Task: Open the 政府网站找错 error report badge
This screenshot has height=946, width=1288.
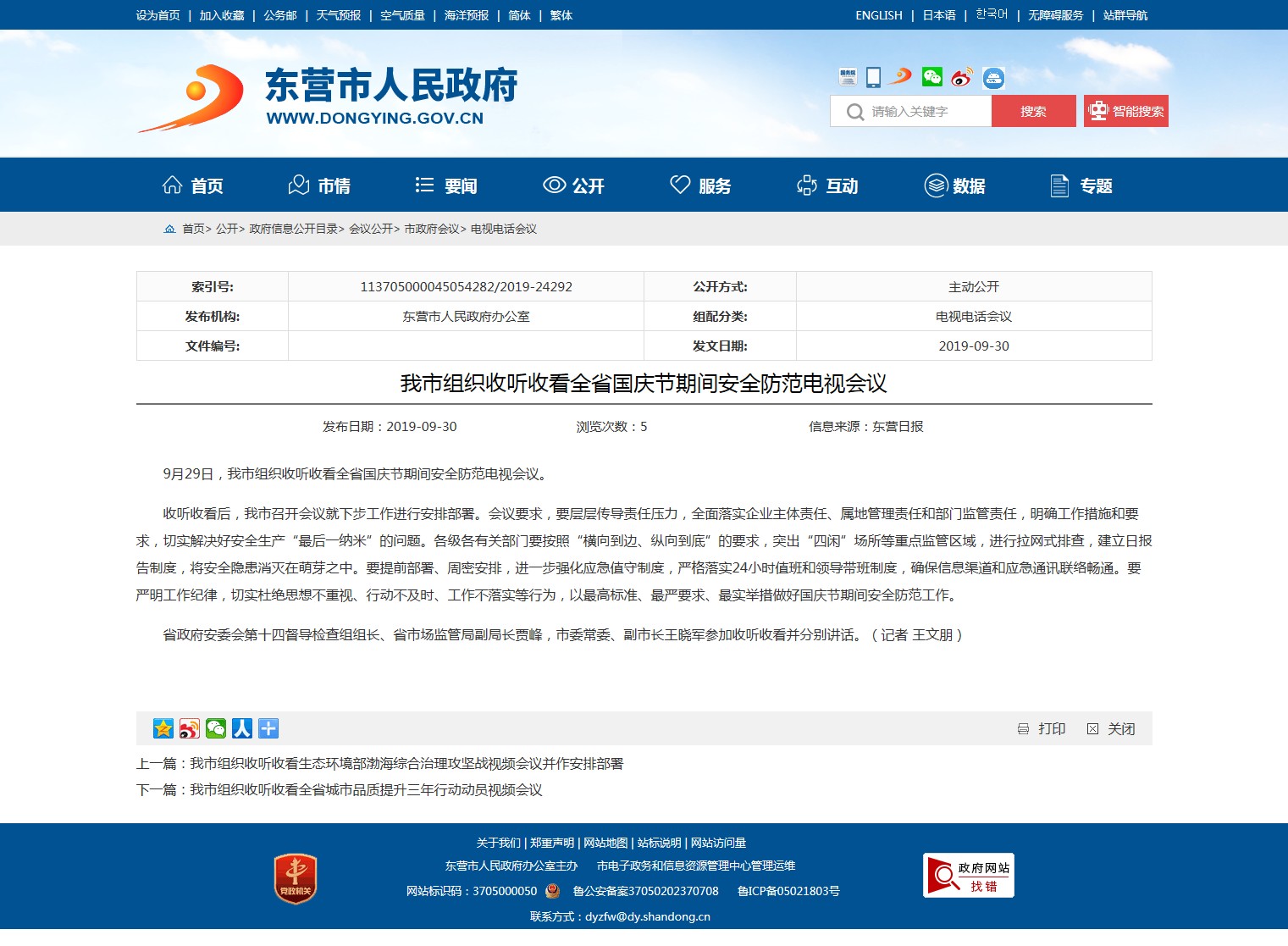Action: (968, 876)
